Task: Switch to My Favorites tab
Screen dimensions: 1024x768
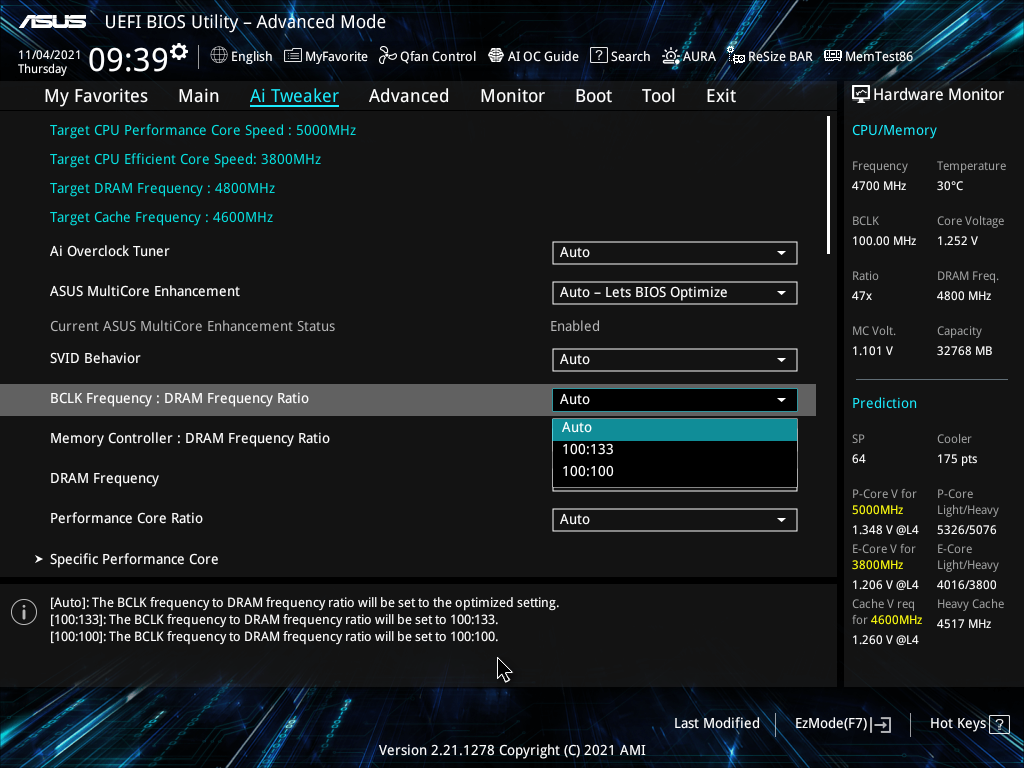Action: click(96, 96)
